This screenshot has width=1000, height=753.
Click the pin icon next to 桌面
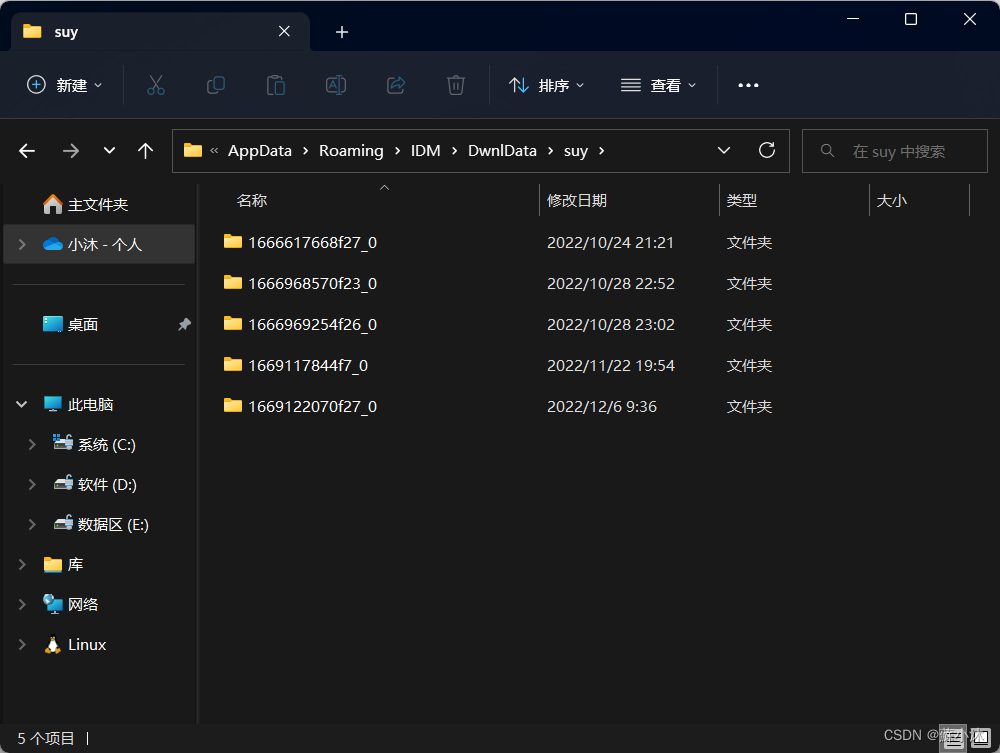(184, 325)
